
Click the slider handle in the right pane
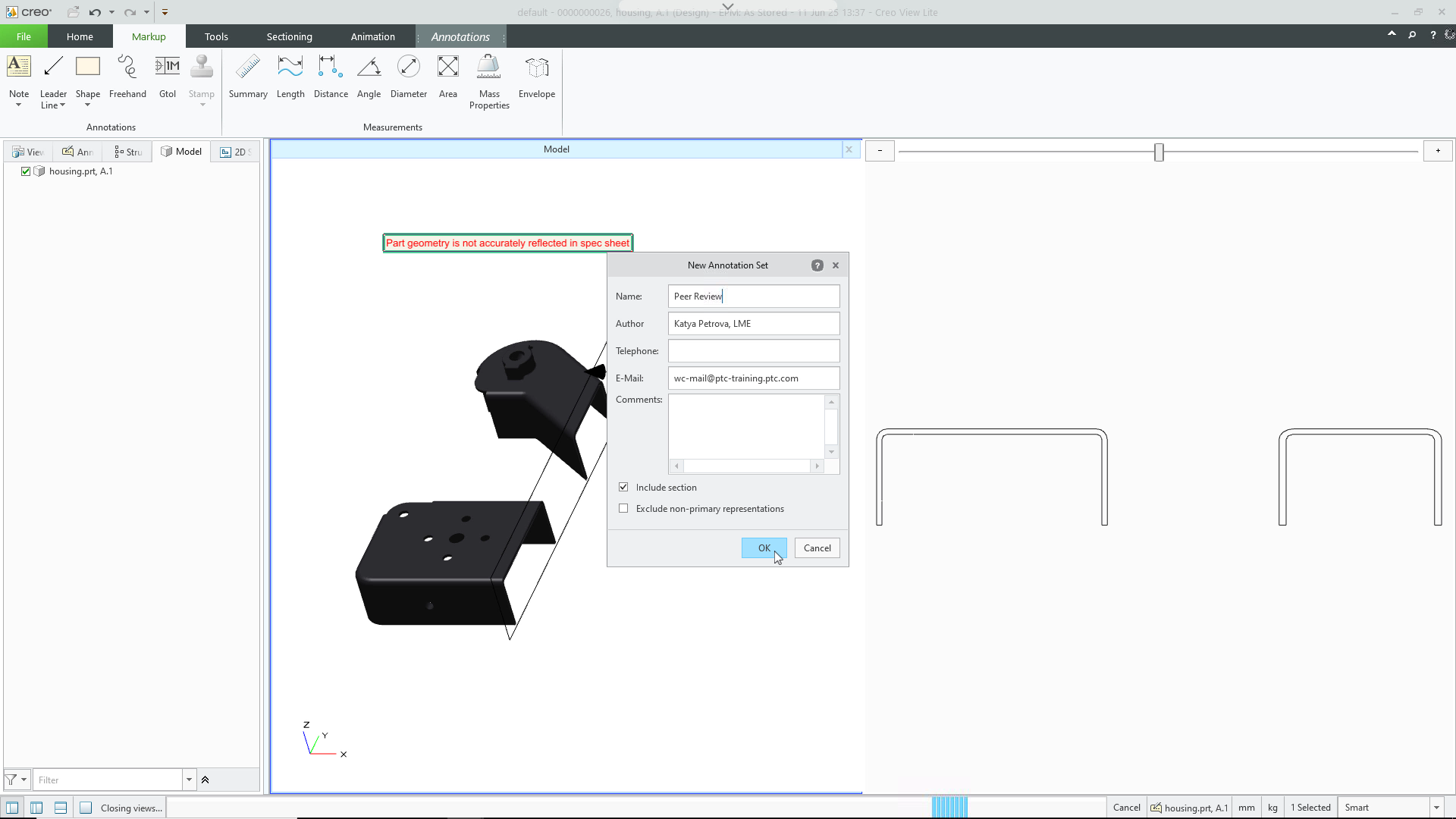[1159, 152]
